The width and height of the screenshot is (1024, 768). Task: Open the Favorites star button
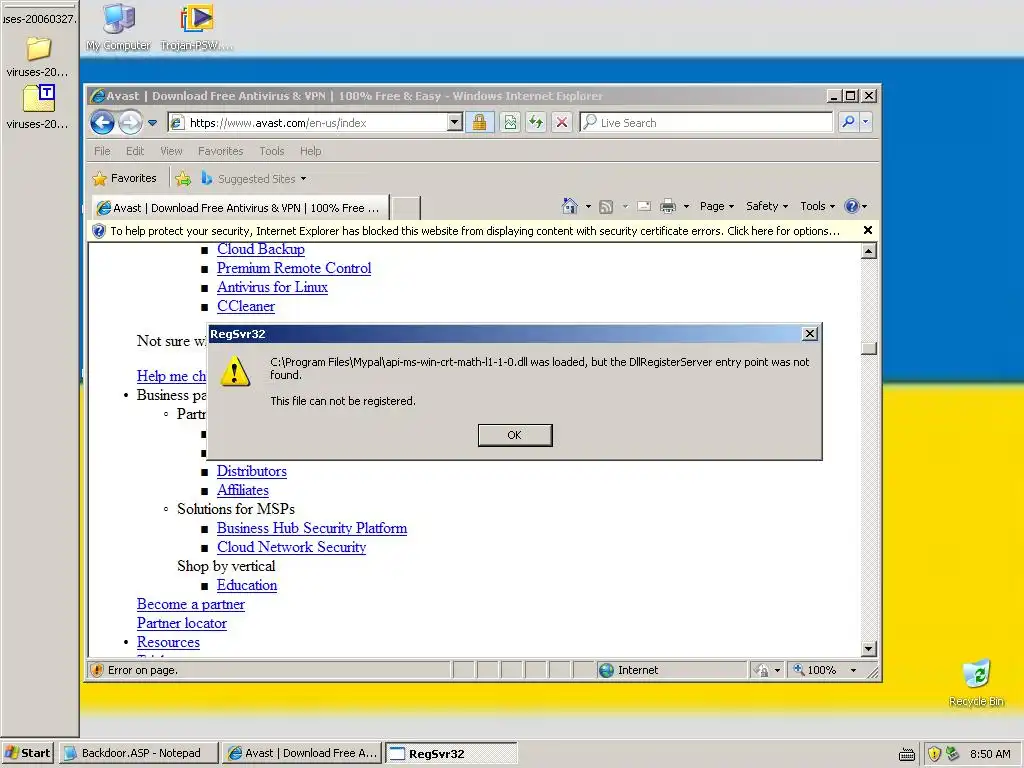(125, 178)
